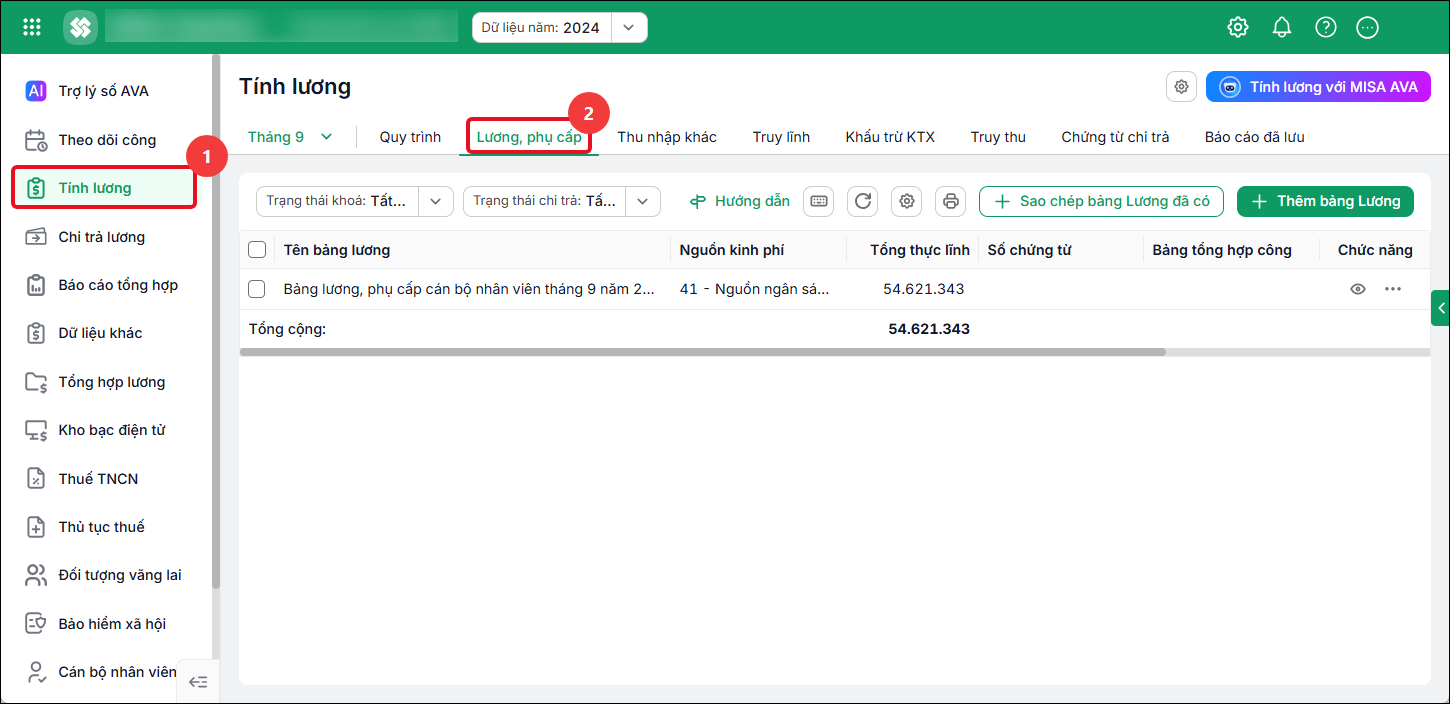Open settings gear in top header
Viewport: 1450px width, 704px height.
coord(1238,27)
